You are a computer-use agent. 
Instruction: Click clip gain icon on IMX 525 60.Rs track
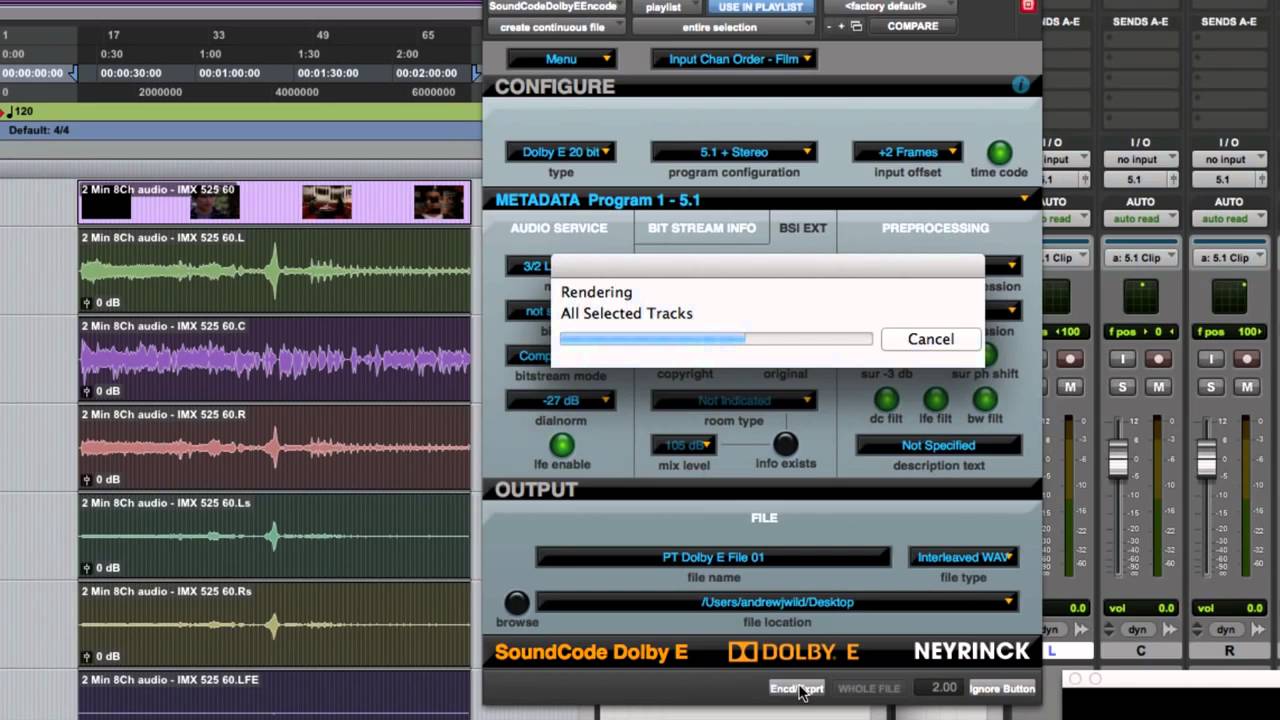[x=87, y=656]
